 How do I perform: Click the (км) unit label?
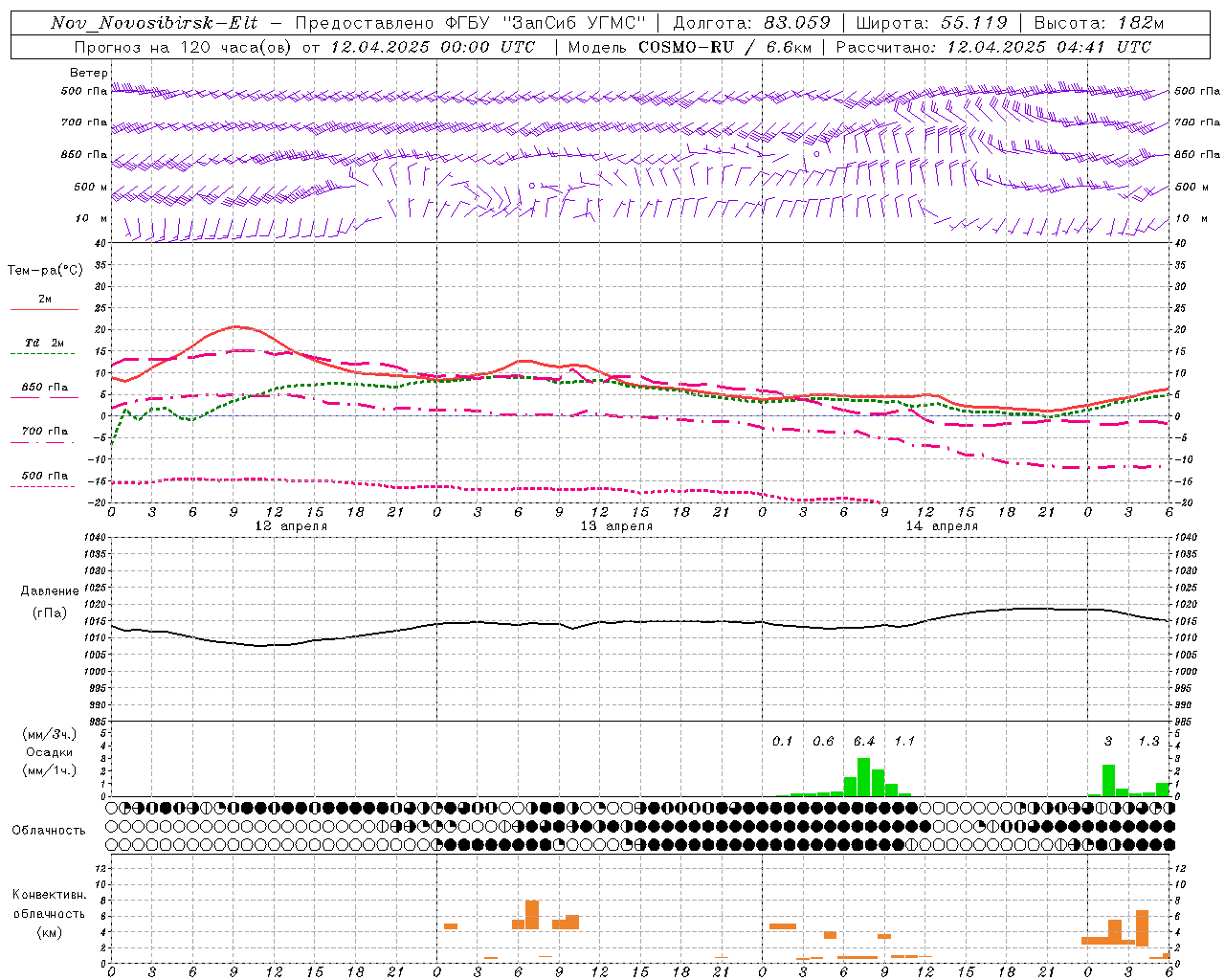click(x=50, y=932)
